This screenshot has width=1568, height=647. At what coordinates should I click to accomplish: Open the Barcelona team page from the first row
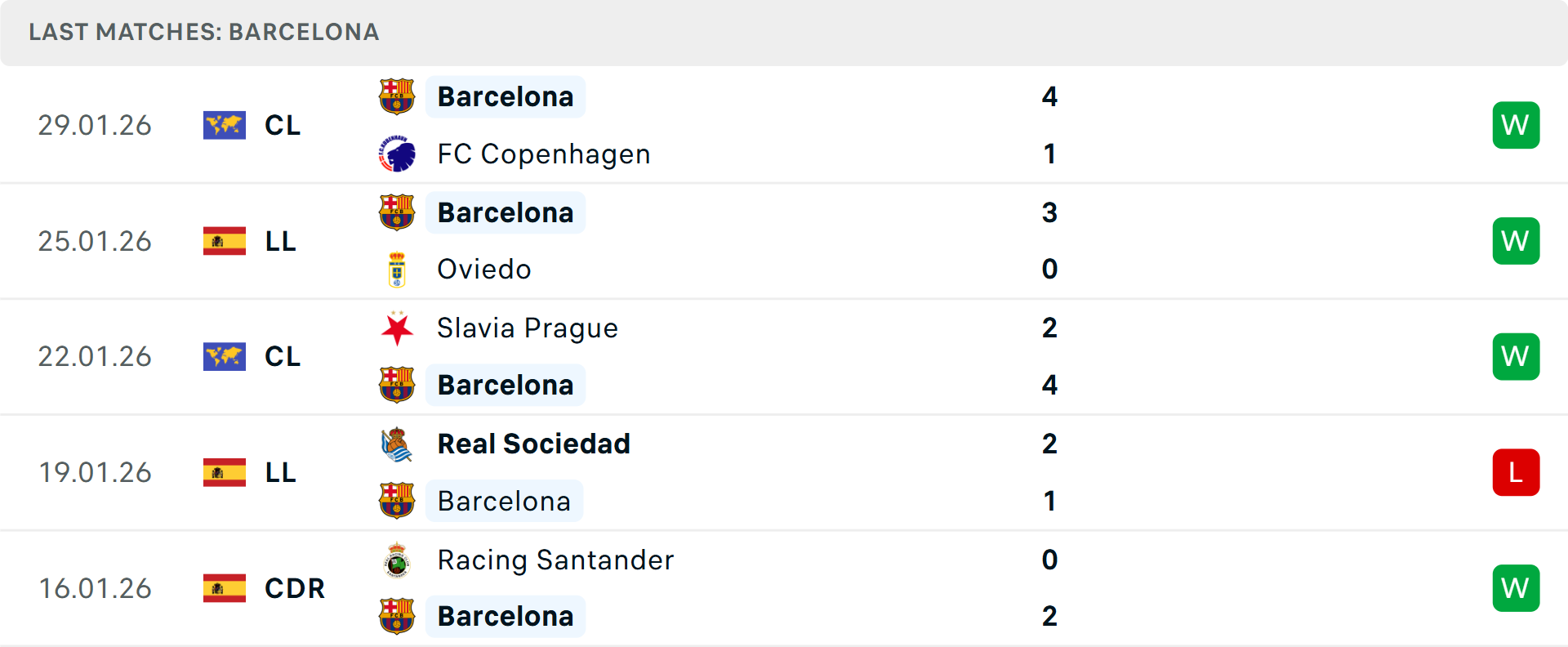pyautogui.click(x=506, y=96)
